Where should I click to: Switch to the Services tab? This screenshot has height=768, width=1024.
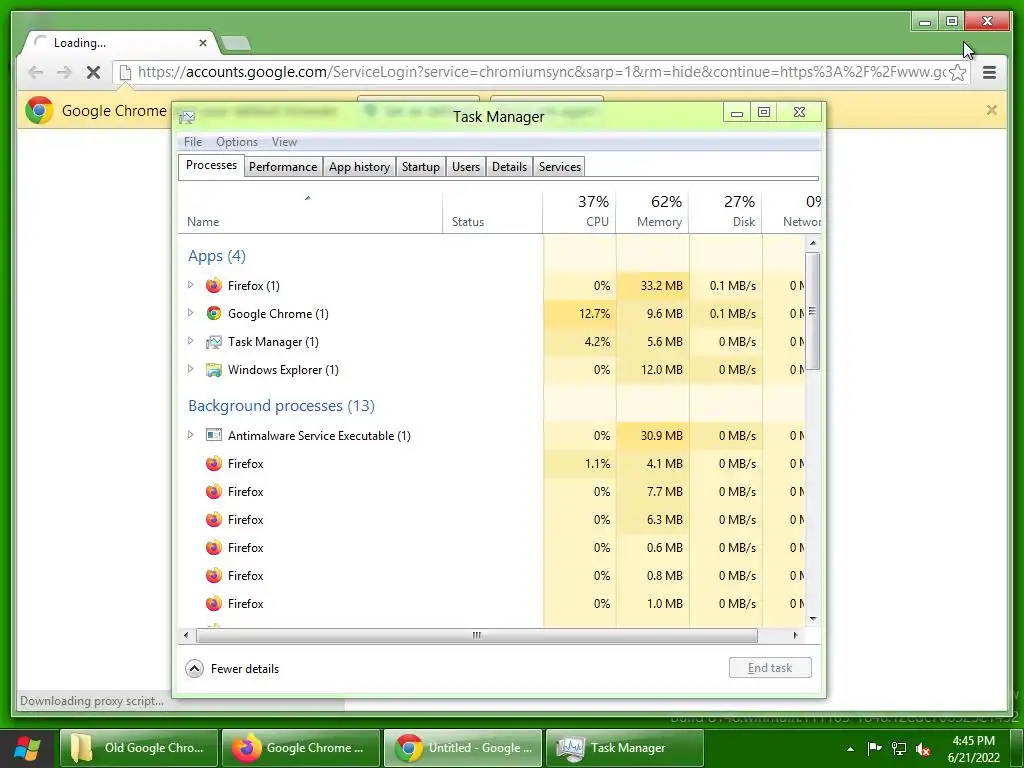[559, 167]
